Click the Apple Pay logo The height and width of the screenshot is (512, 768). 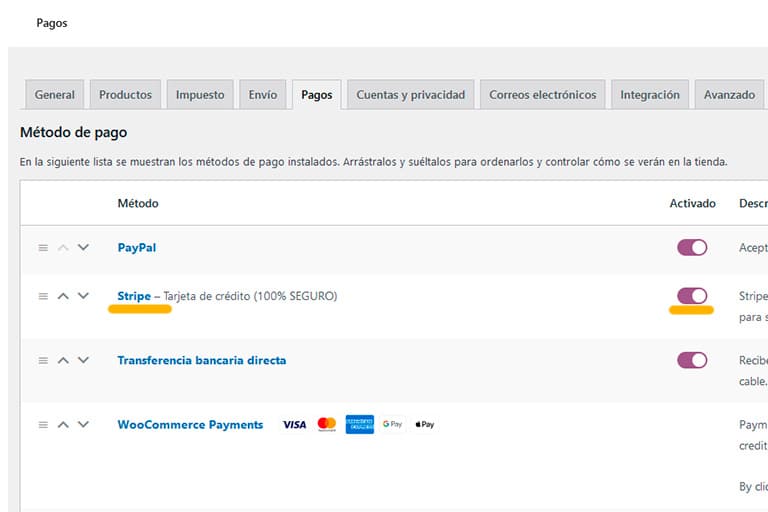click(x=425, y=424)
